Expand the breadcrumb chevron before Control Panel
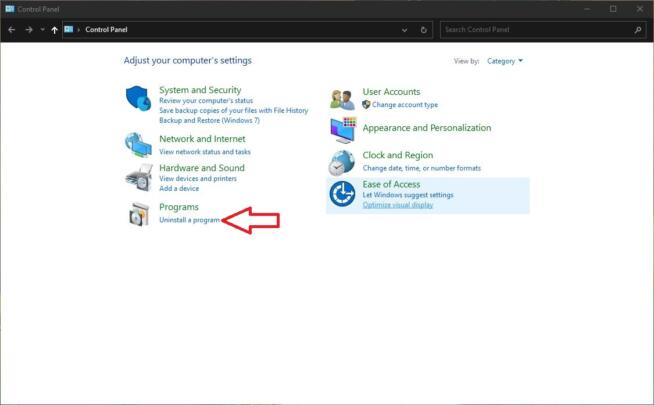This screenshot has width=654, height=405. (78, 30)
